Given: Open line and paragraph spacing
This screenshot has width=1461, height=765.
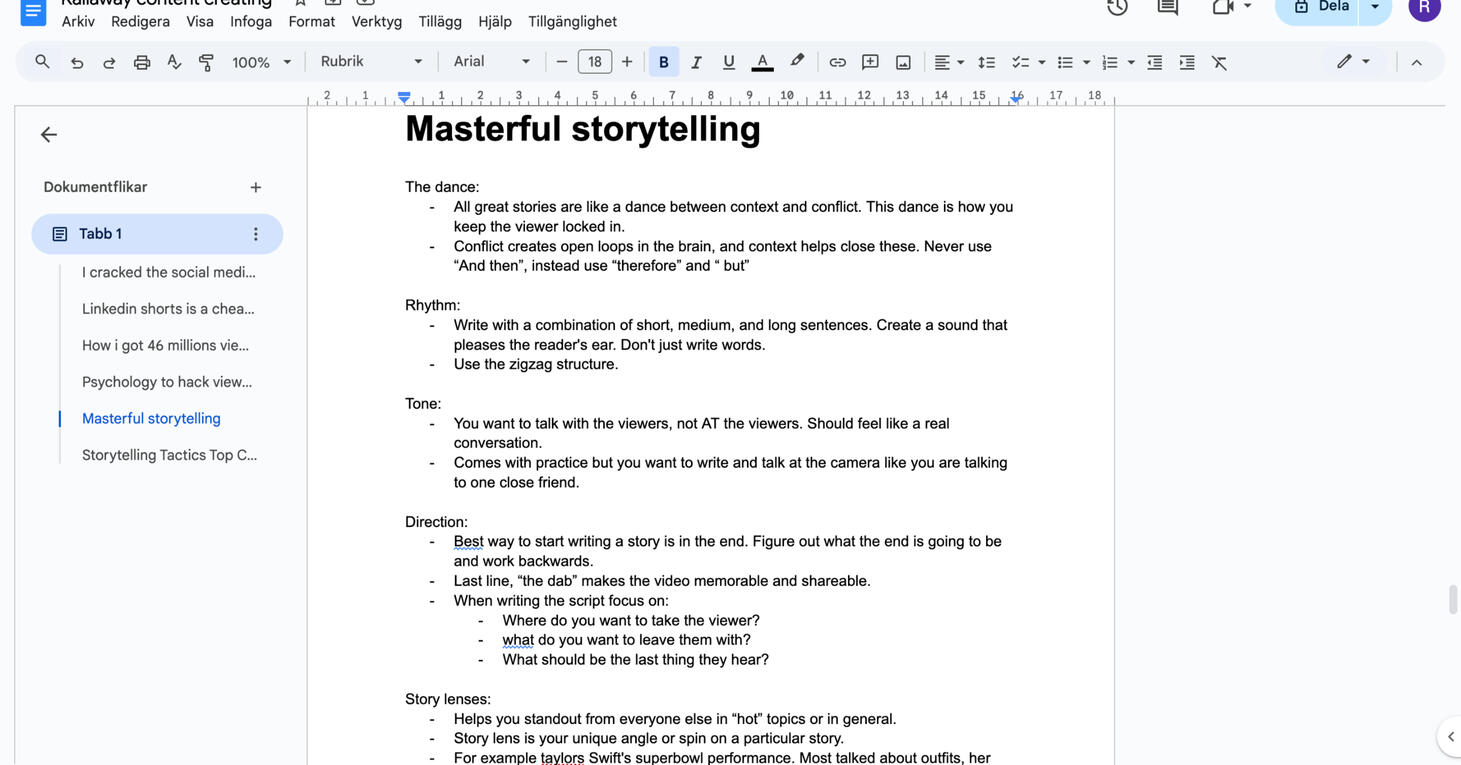Looking at the screenshot, I should pos(986,62).
